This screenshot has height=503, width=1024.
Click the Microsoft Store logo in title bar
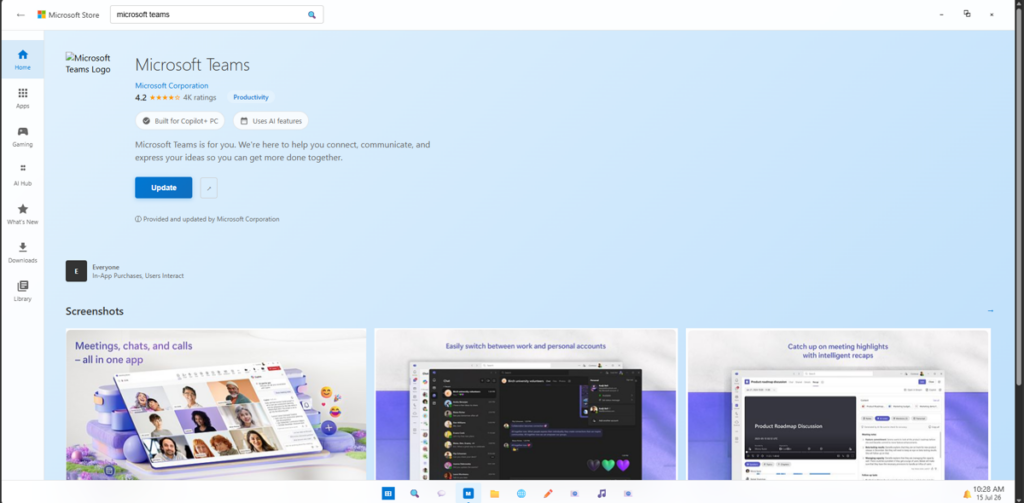point(42,14)
